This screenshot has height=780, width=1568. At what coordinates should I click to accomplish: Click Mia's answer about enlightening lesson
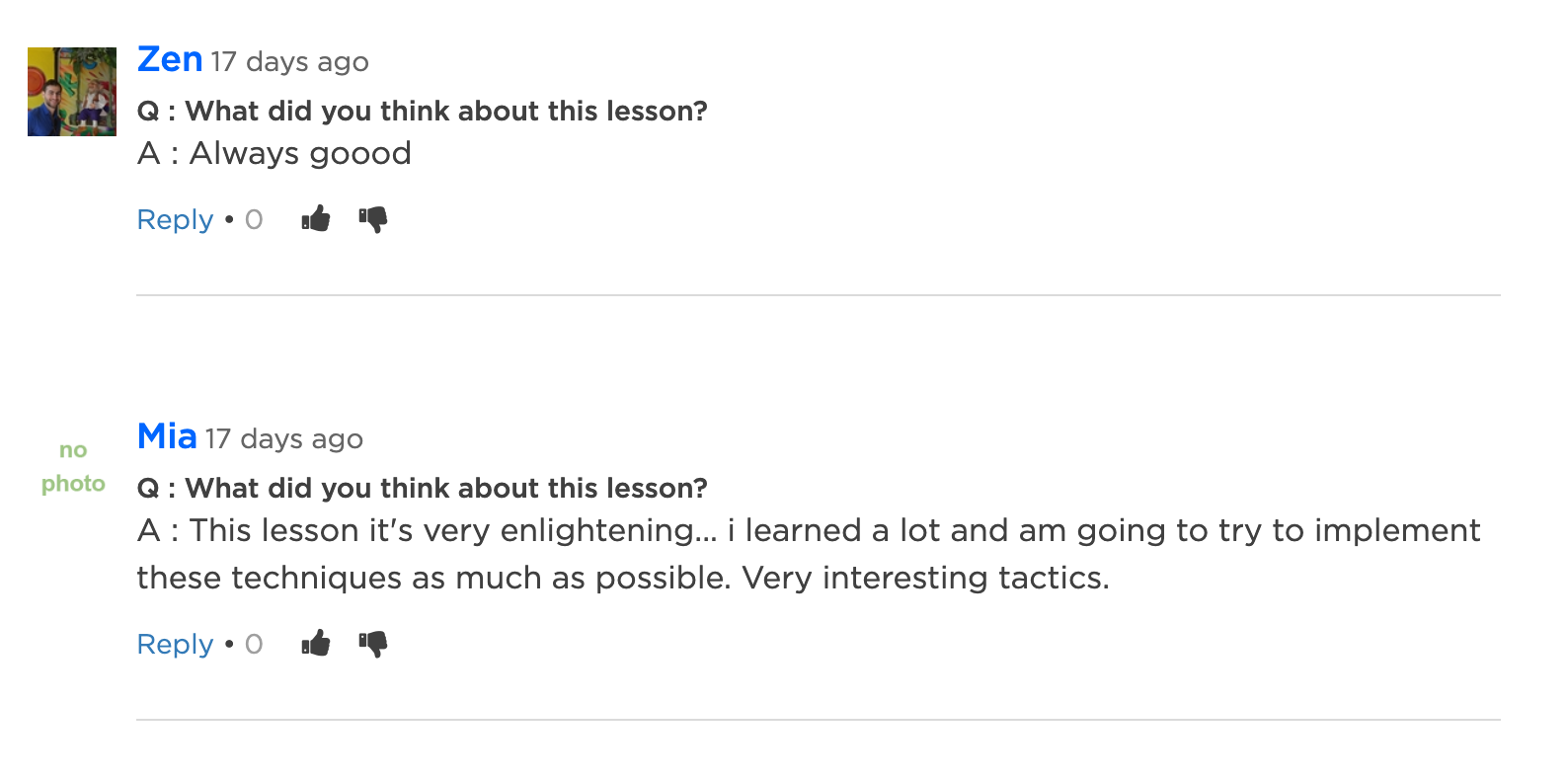click(809, 554)
